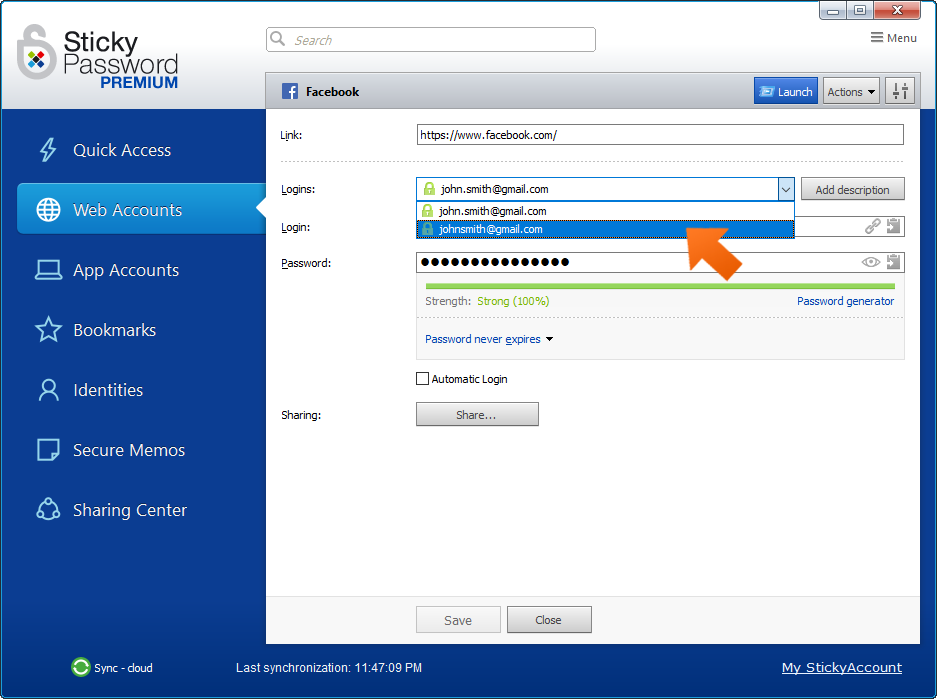This screenshot has height=699, width=937.
Task: Expand Password never expires dropdown
Action: [x=489, y=339]
